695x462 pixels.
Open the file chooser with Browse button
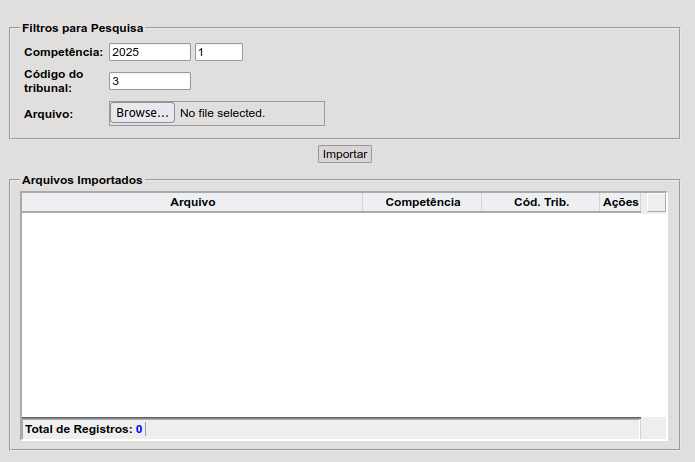click(142, 113)
